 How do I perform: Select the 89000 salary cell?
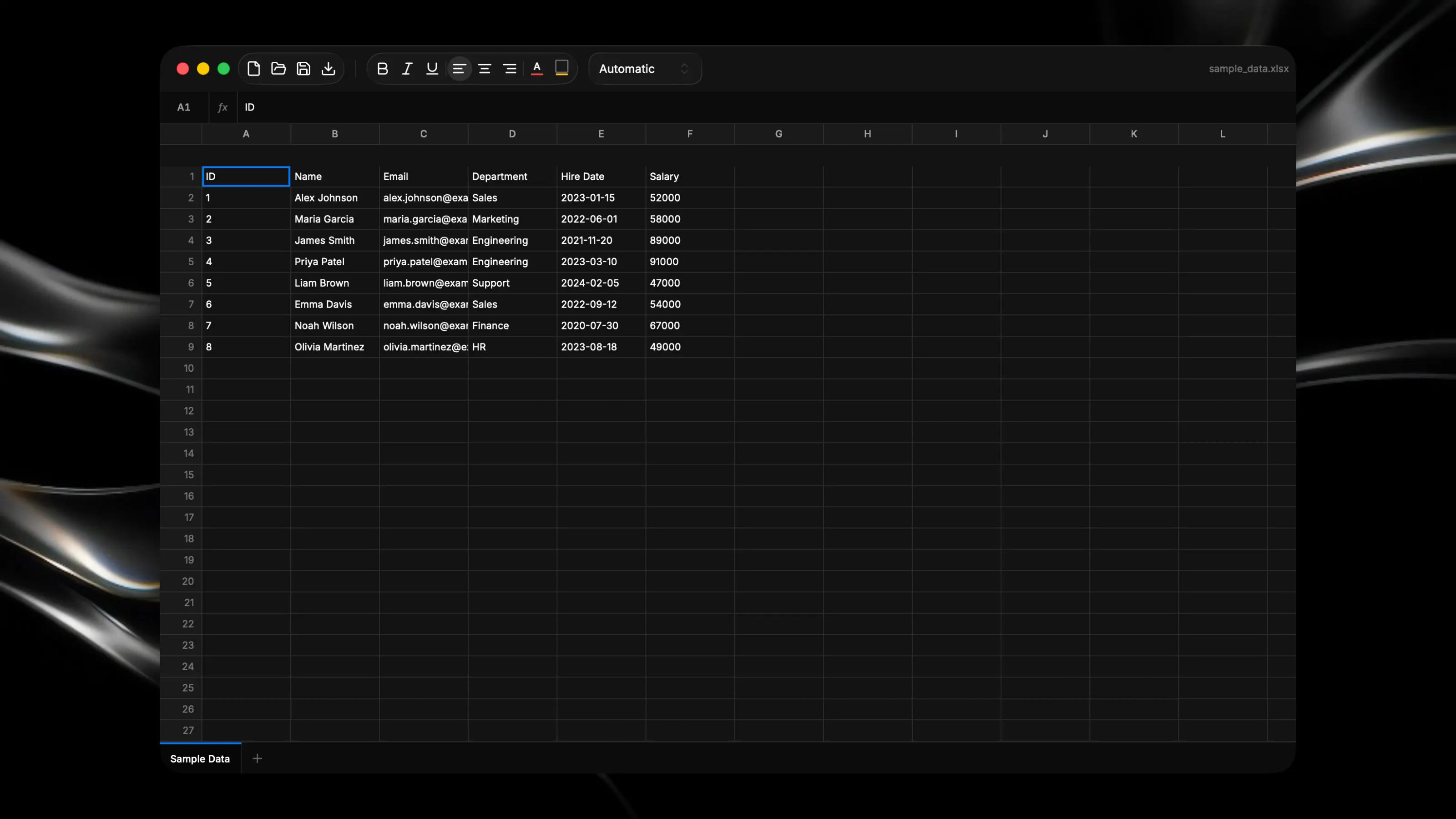tap(690, 240)
